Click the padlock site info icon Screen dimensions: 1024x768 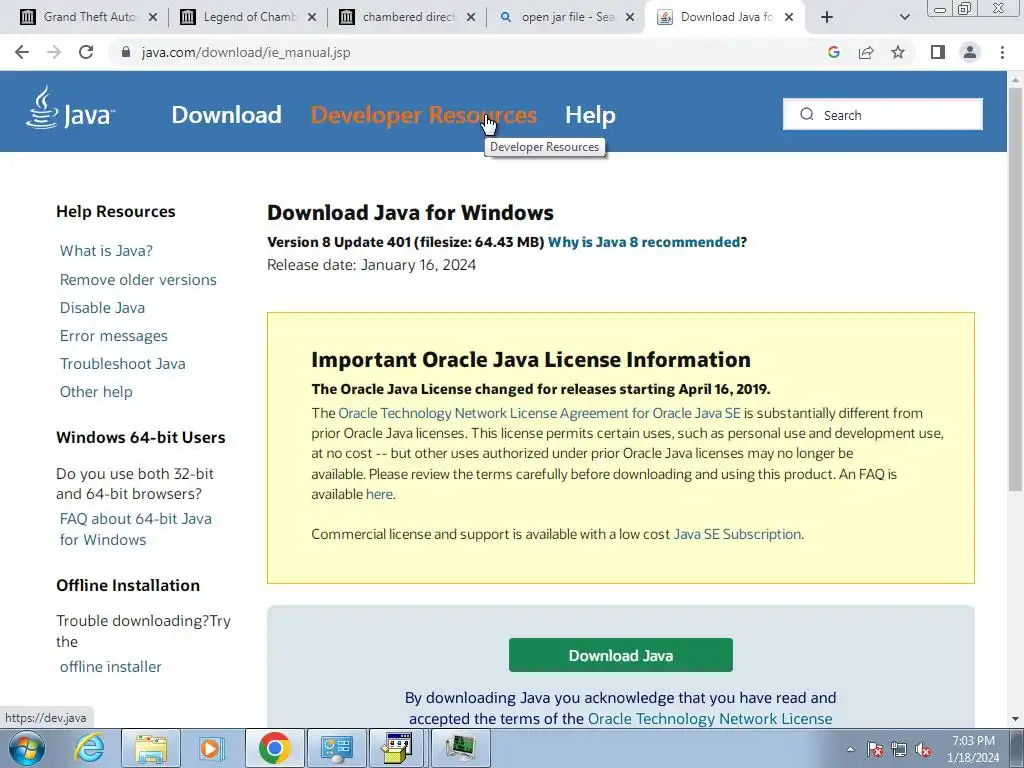(127, 52)
